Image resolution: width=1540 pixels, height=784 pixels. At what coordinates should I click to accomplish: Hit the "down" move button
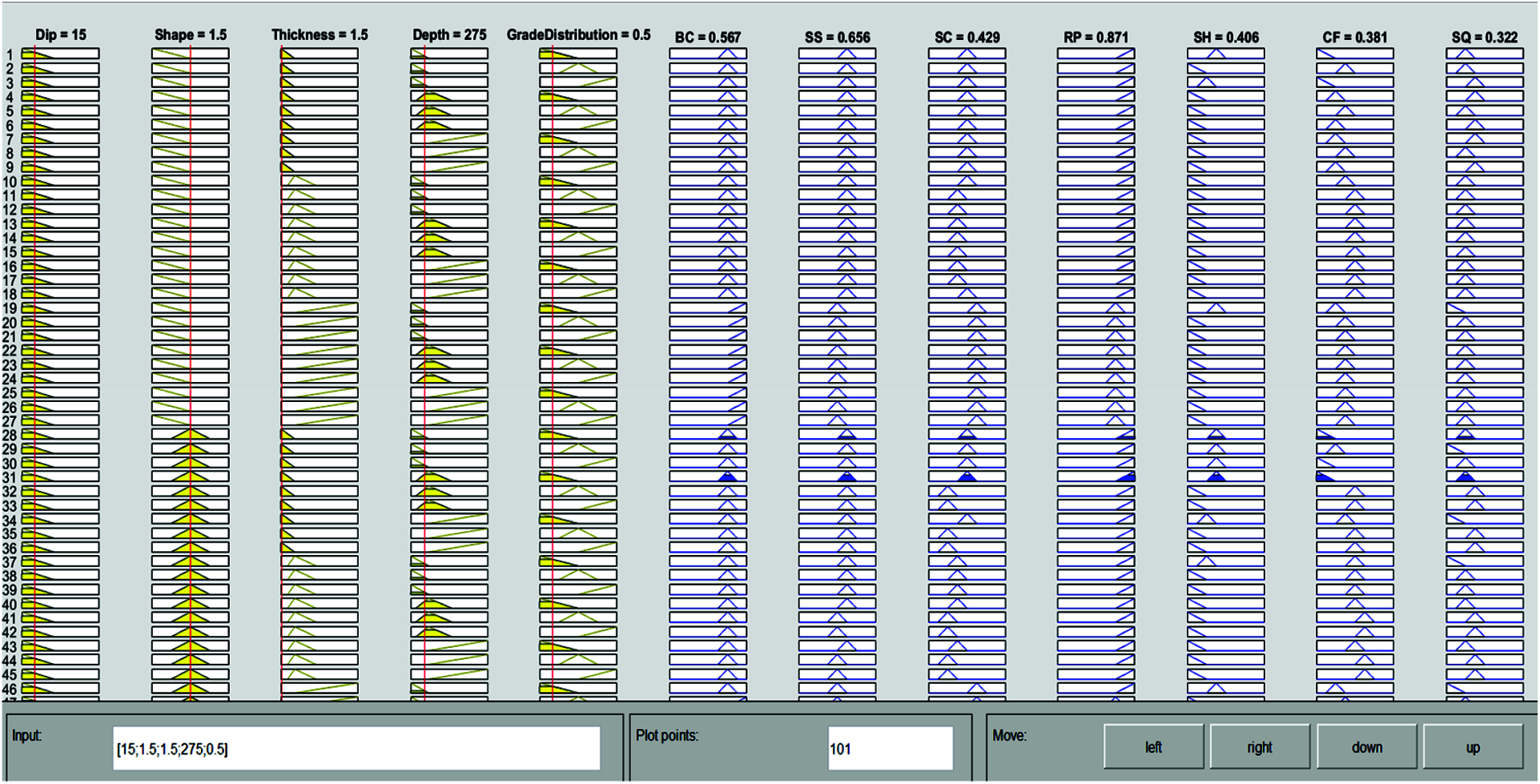(x=1366, y=747)
